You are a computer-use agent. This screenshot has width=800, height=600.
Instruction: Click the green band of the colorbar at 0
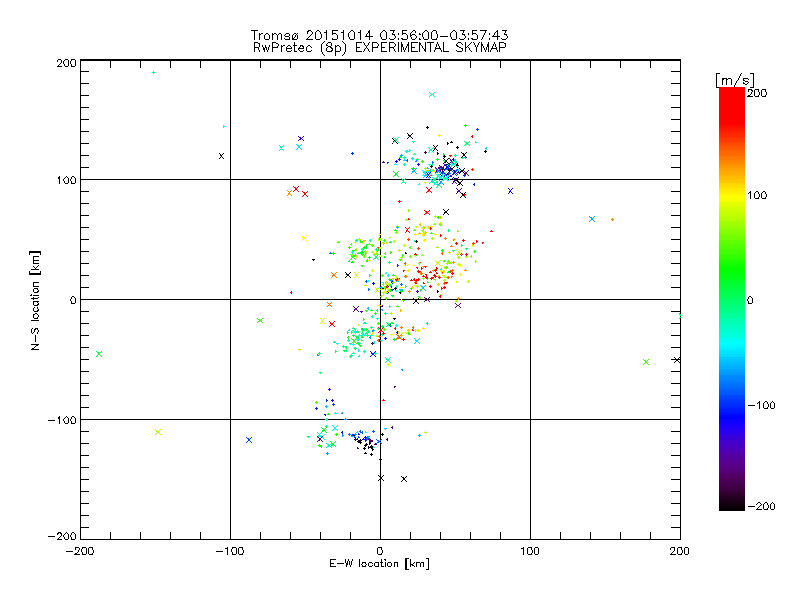(732, 299)
